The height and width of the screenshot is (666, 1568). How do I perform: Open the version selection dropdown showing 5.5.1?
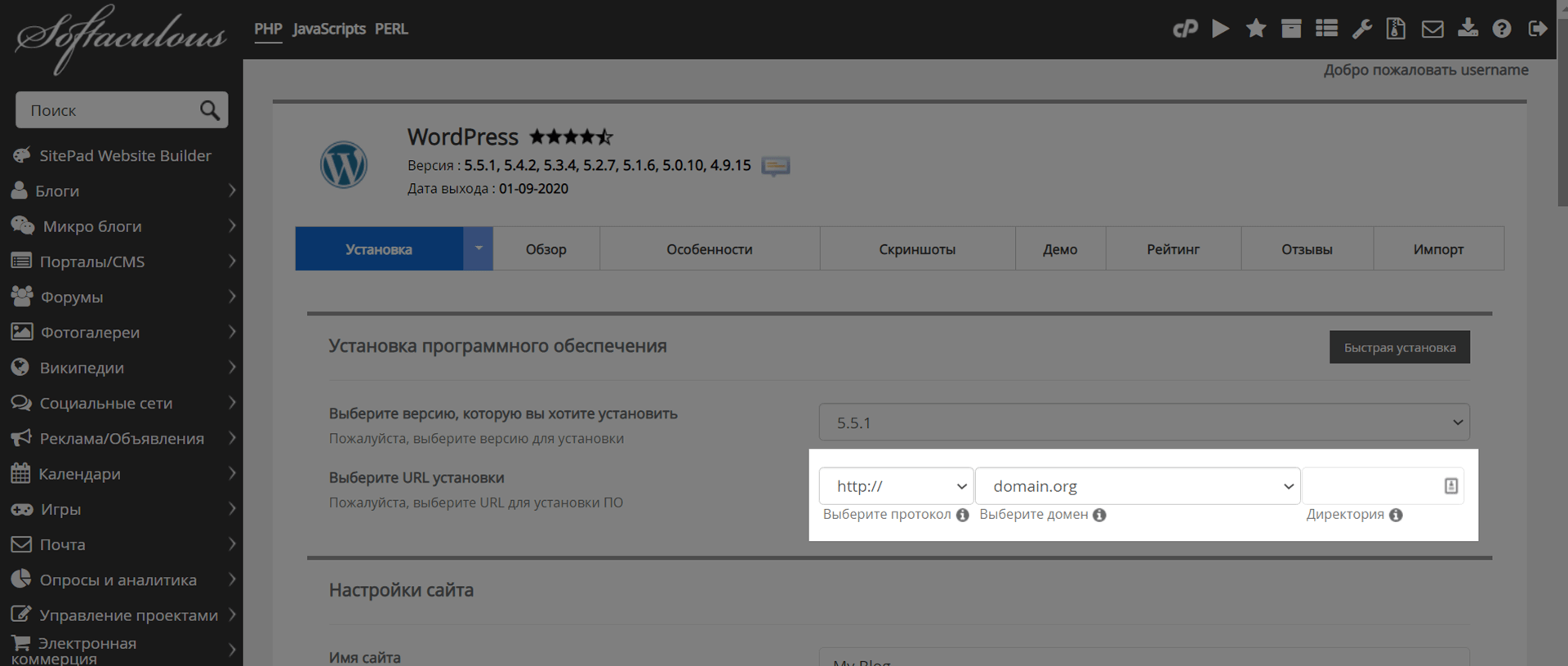tap(1144, 422)
